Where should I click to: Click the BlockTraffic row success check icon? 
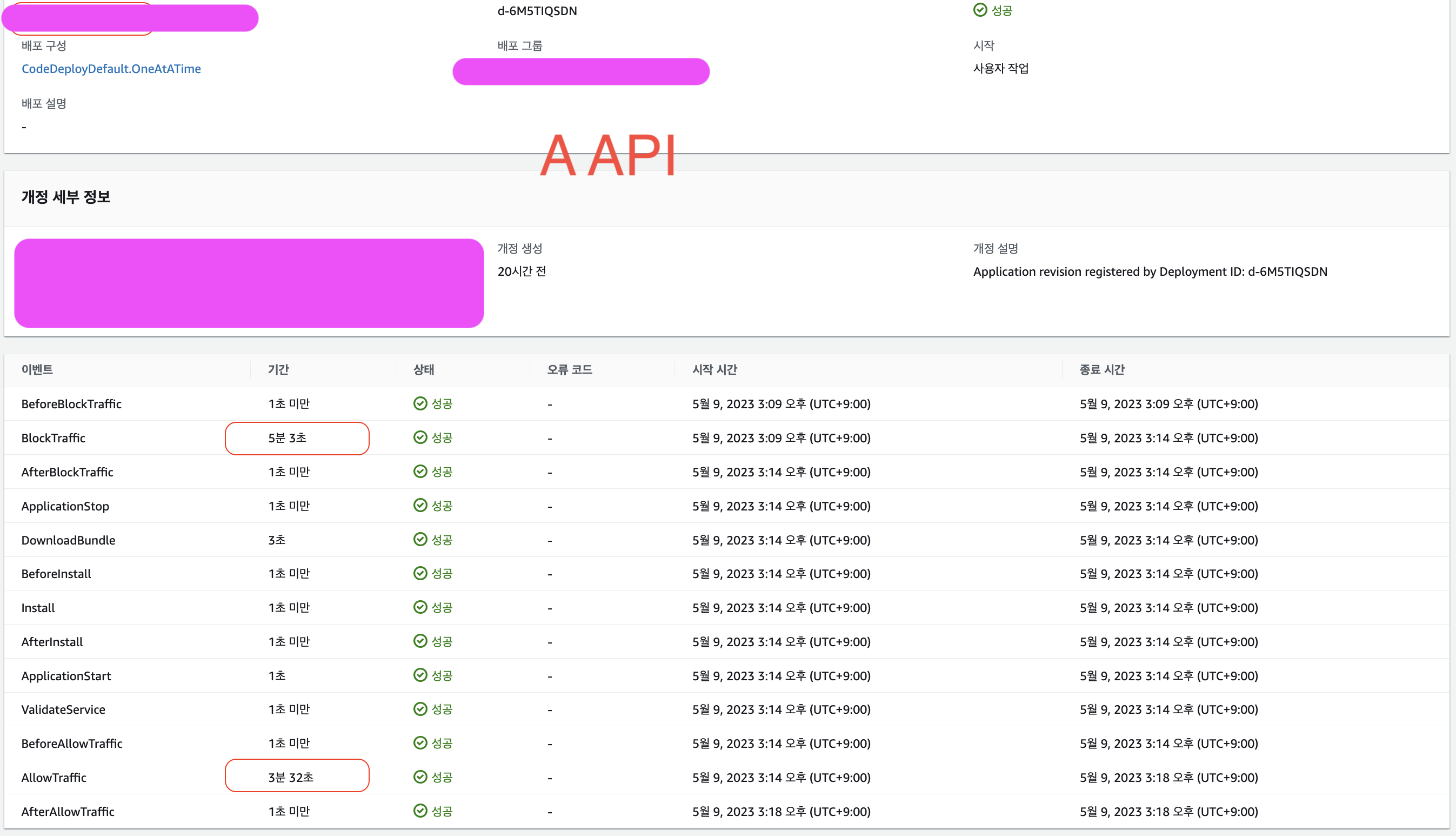tap(420, 437)
